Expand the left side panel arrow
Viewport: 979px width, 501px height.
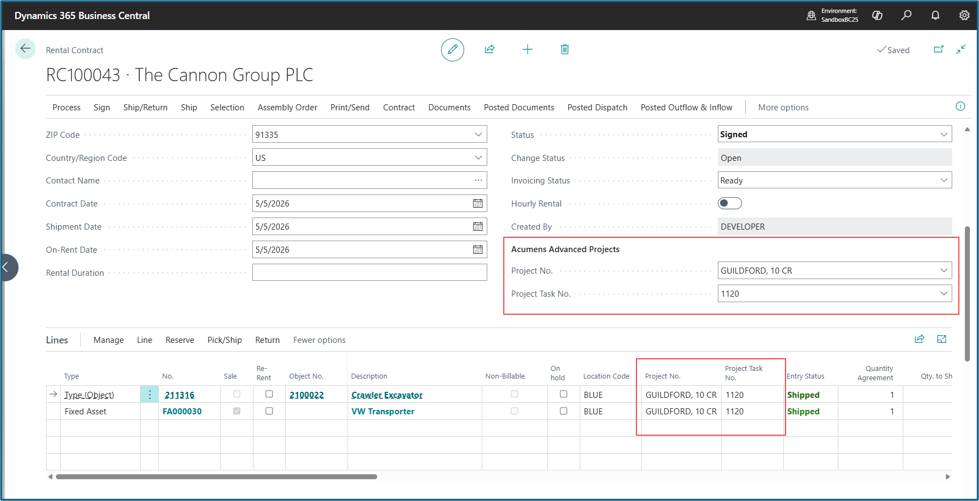(7, 267)
